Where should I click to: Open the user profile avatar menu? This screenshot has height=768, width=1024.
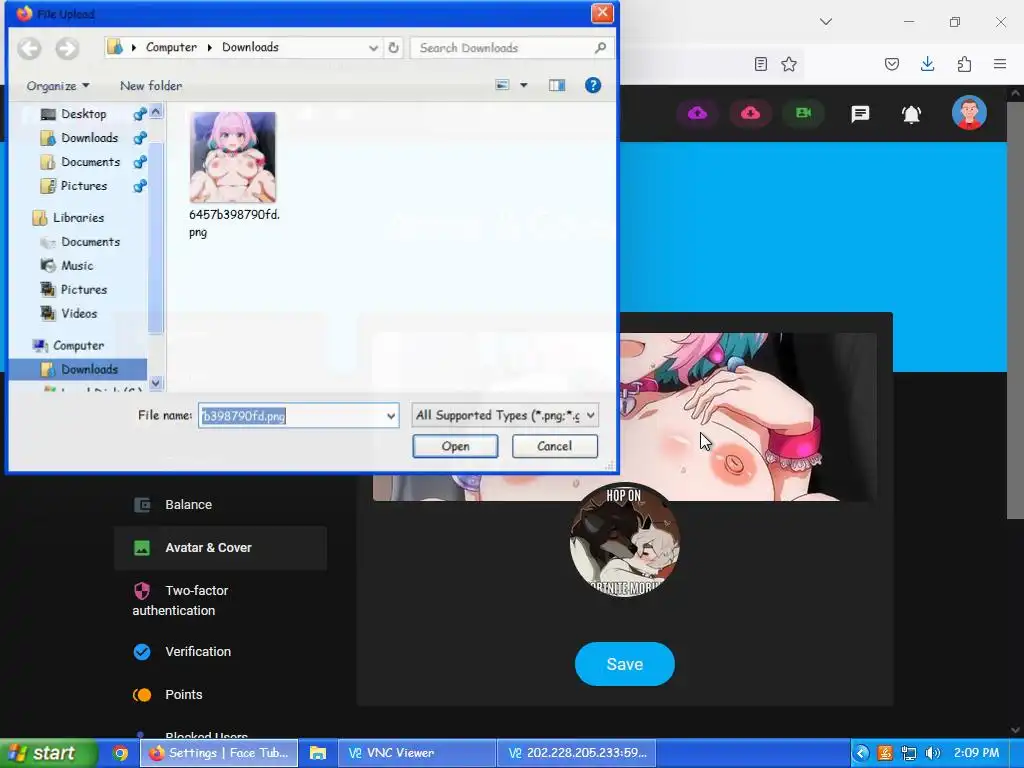coord(969,113)
